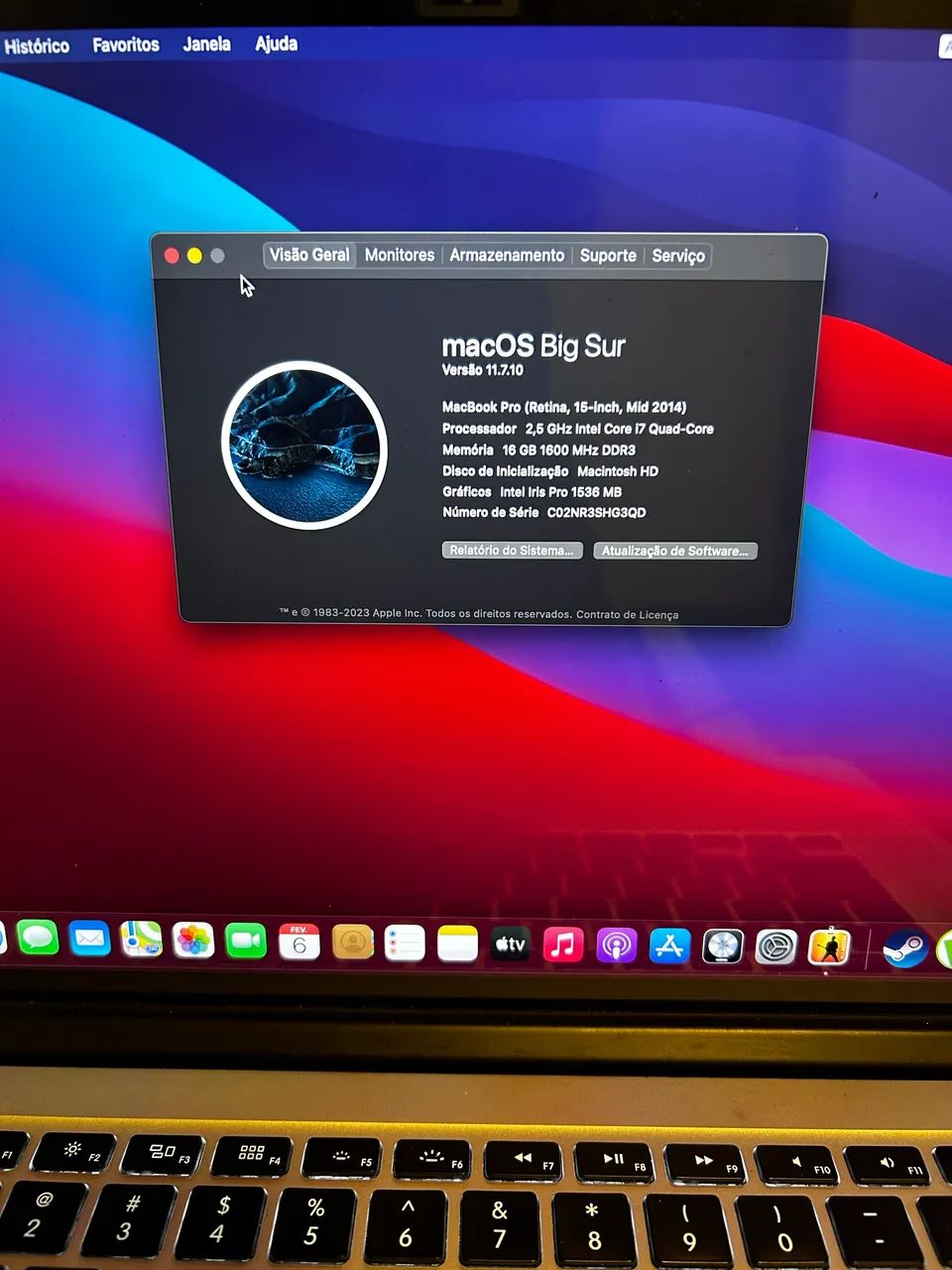Switch to the Monitores tab
The height and width of the screenshot is (1270, 952).
click(398, 255)
